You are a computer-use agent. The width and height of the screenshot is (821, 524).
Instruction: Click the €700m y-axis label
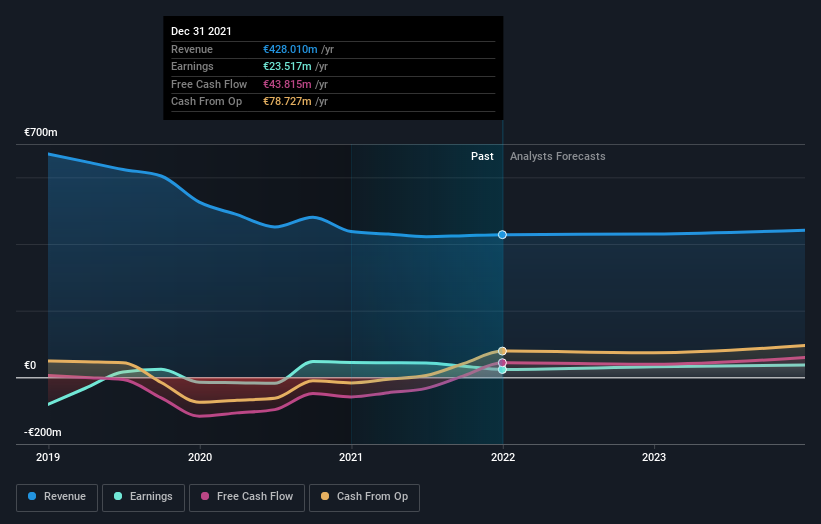point(41,132)
